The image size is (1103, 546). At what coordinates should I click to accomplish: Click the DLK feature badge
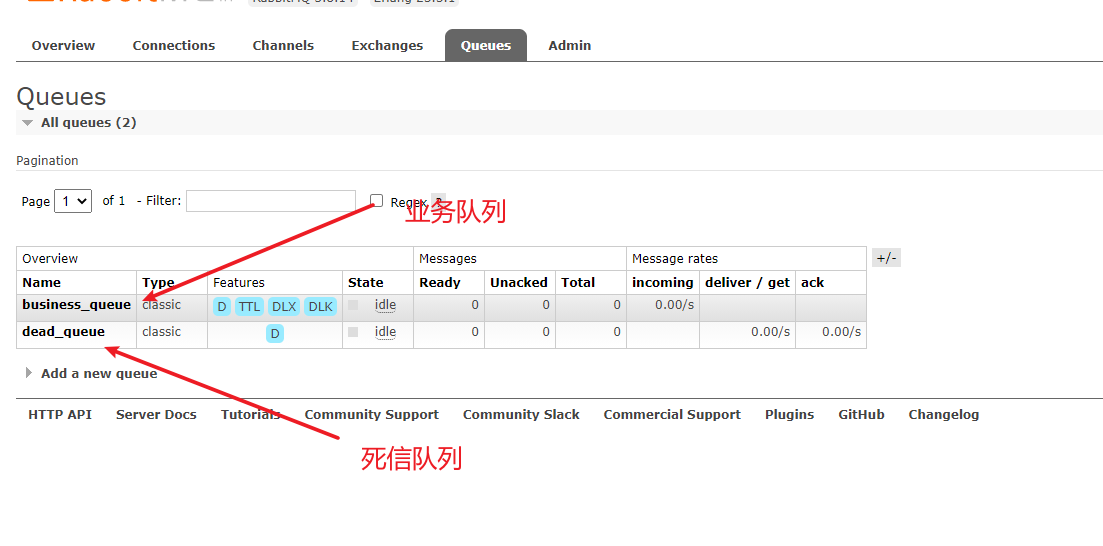(x=321, y=307)
